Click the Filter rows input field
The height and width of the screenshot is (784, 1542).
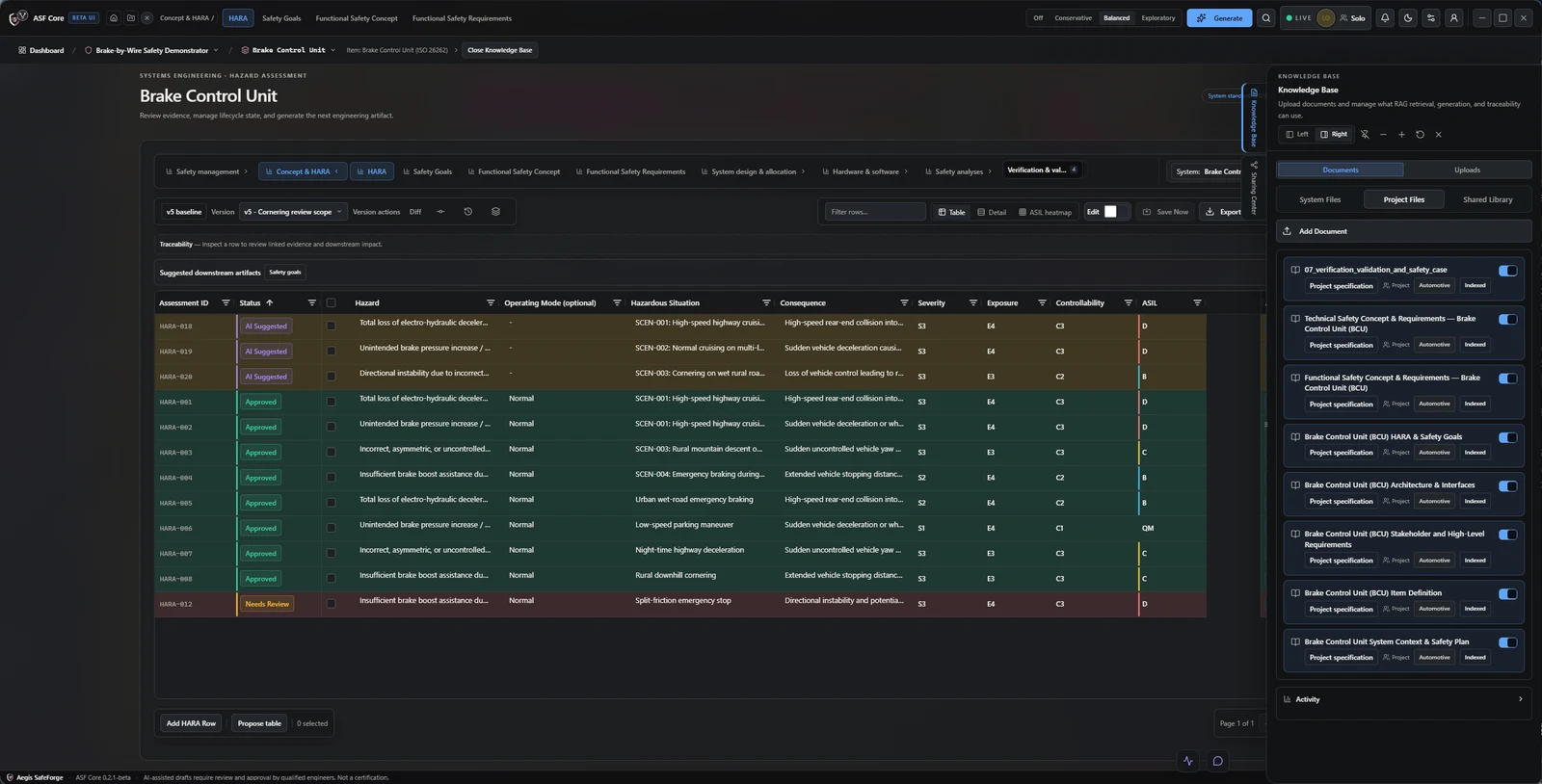[874, 212]
